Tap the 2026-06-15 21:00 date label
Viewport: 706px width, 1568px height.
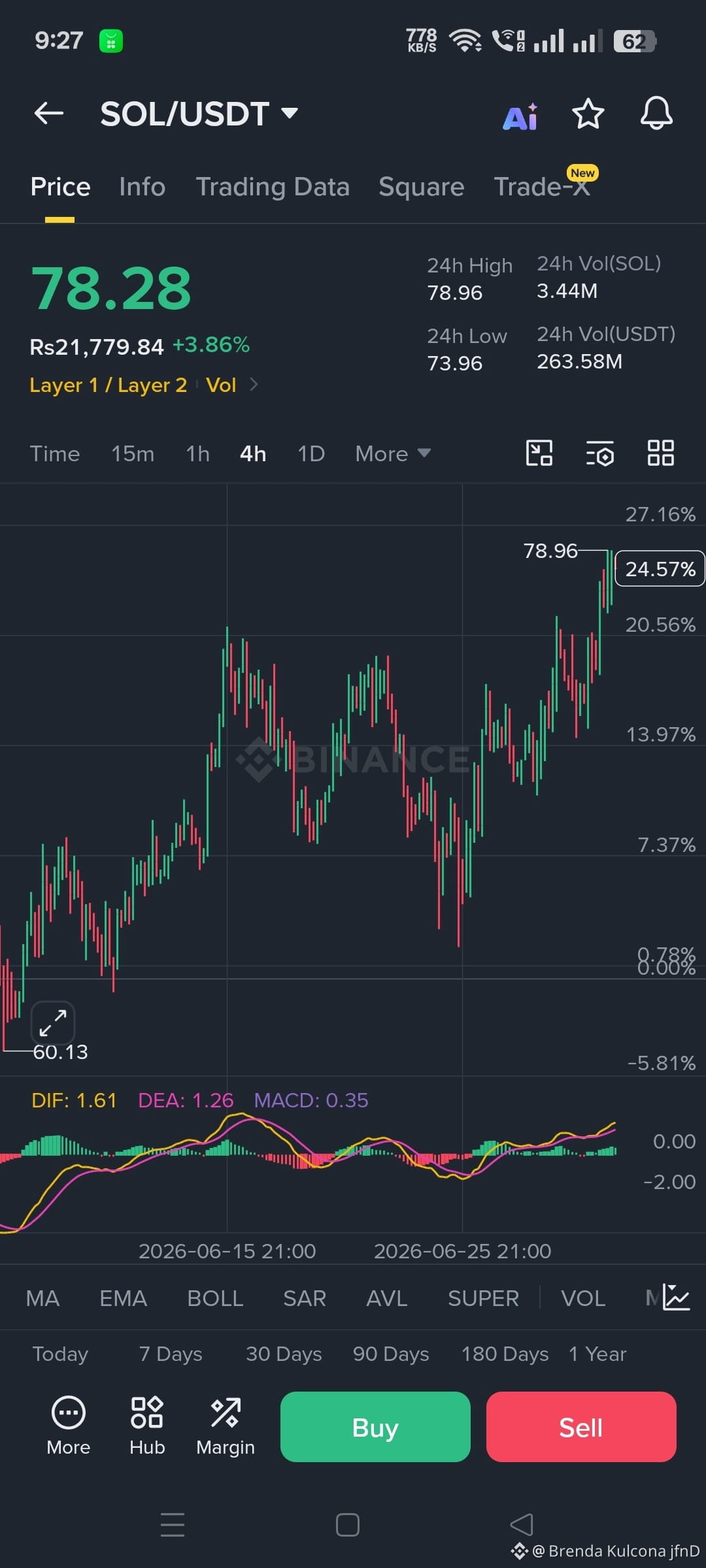click(227, 1250)
